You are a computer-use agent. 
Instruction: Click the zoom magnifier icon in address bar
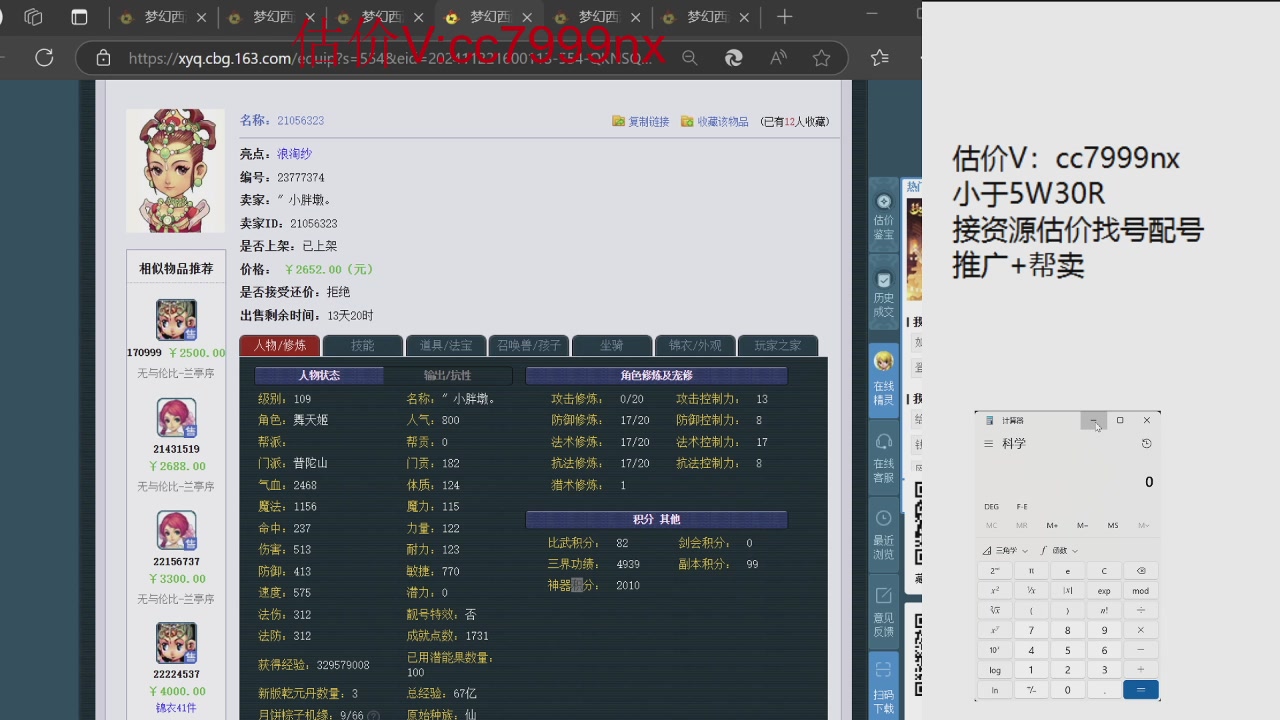point(689,58)
